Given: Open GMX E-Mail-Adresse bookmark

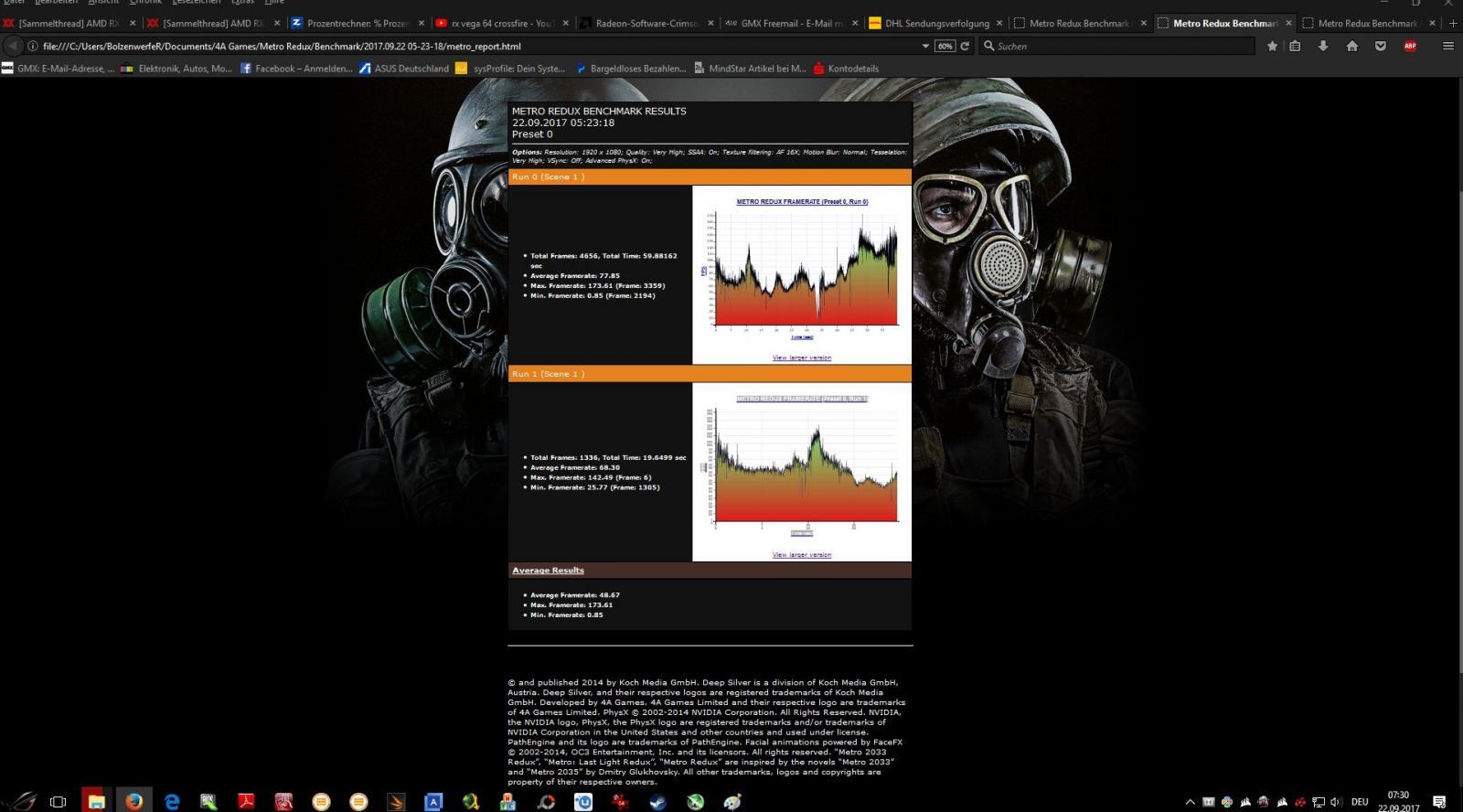Looking at the screenshot, I should 59,68.
